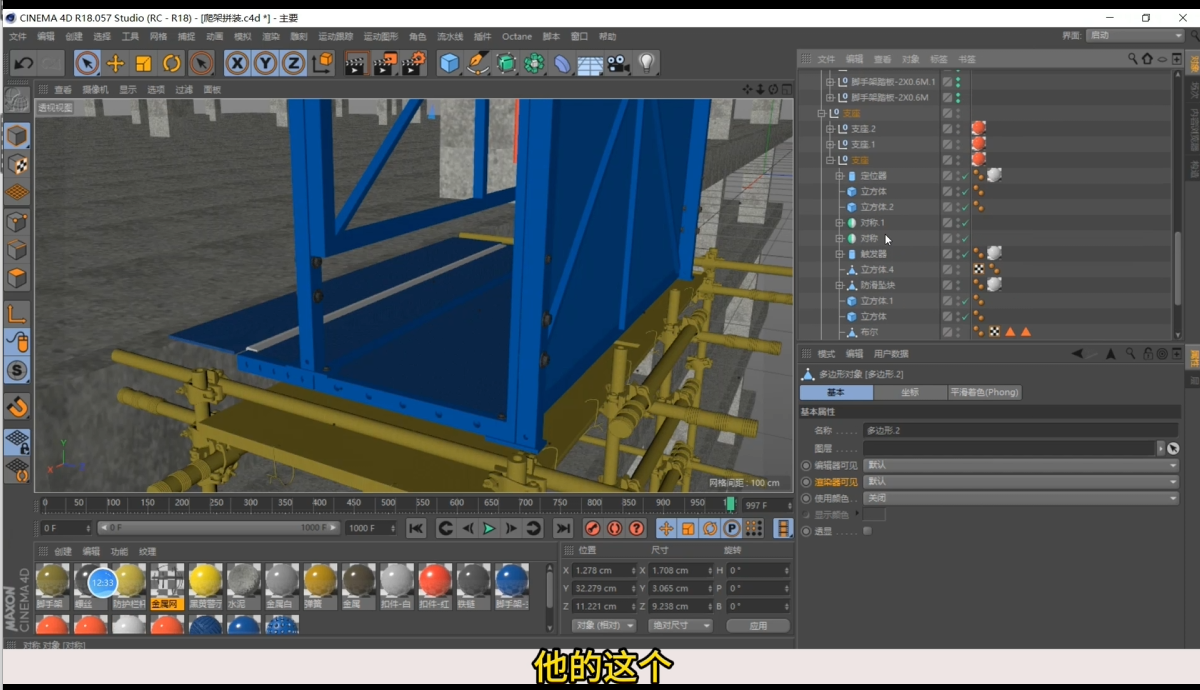Image resolution: width=1200 pixels, height=690 pixels.
Task: Toggle the X axis lock
Action: tap(237, 63)
